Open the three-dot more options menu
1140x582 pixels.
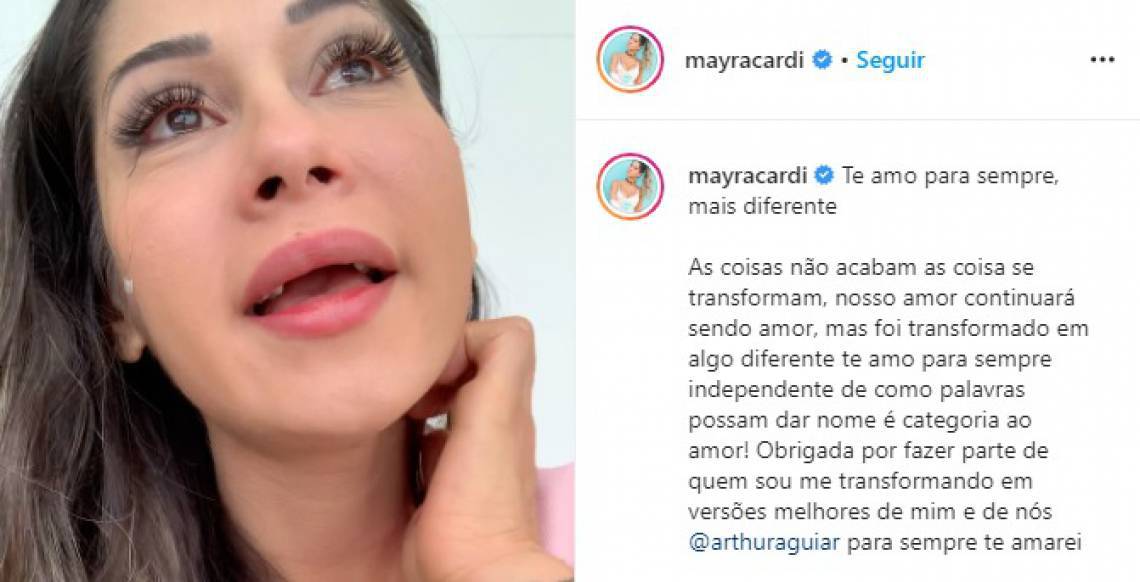point(1102,60)
